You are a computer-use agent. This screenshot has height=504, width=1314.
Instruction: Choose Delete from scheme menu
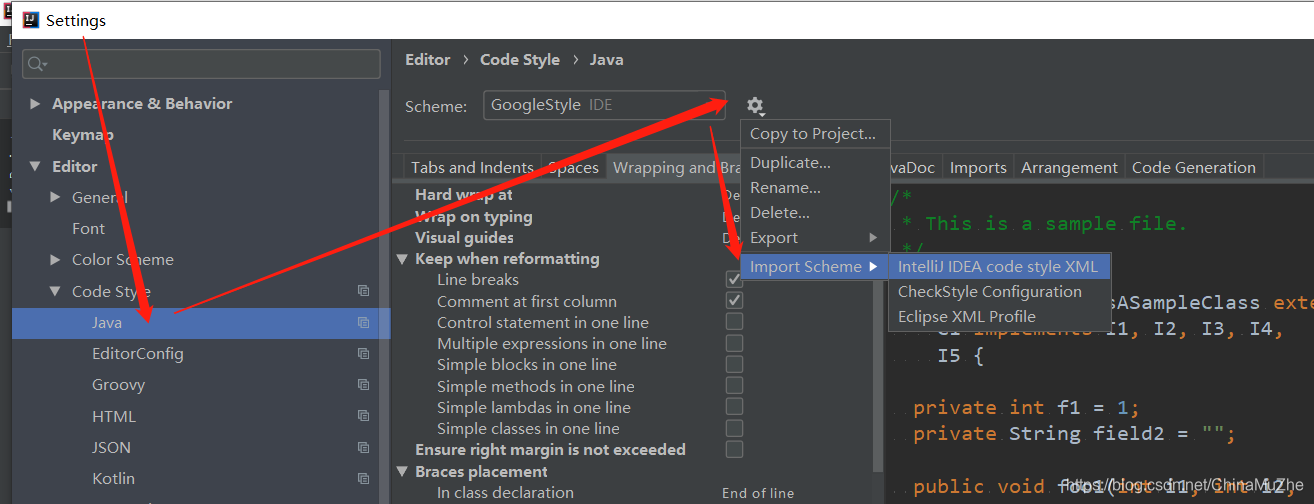click(x=814, y=213)
